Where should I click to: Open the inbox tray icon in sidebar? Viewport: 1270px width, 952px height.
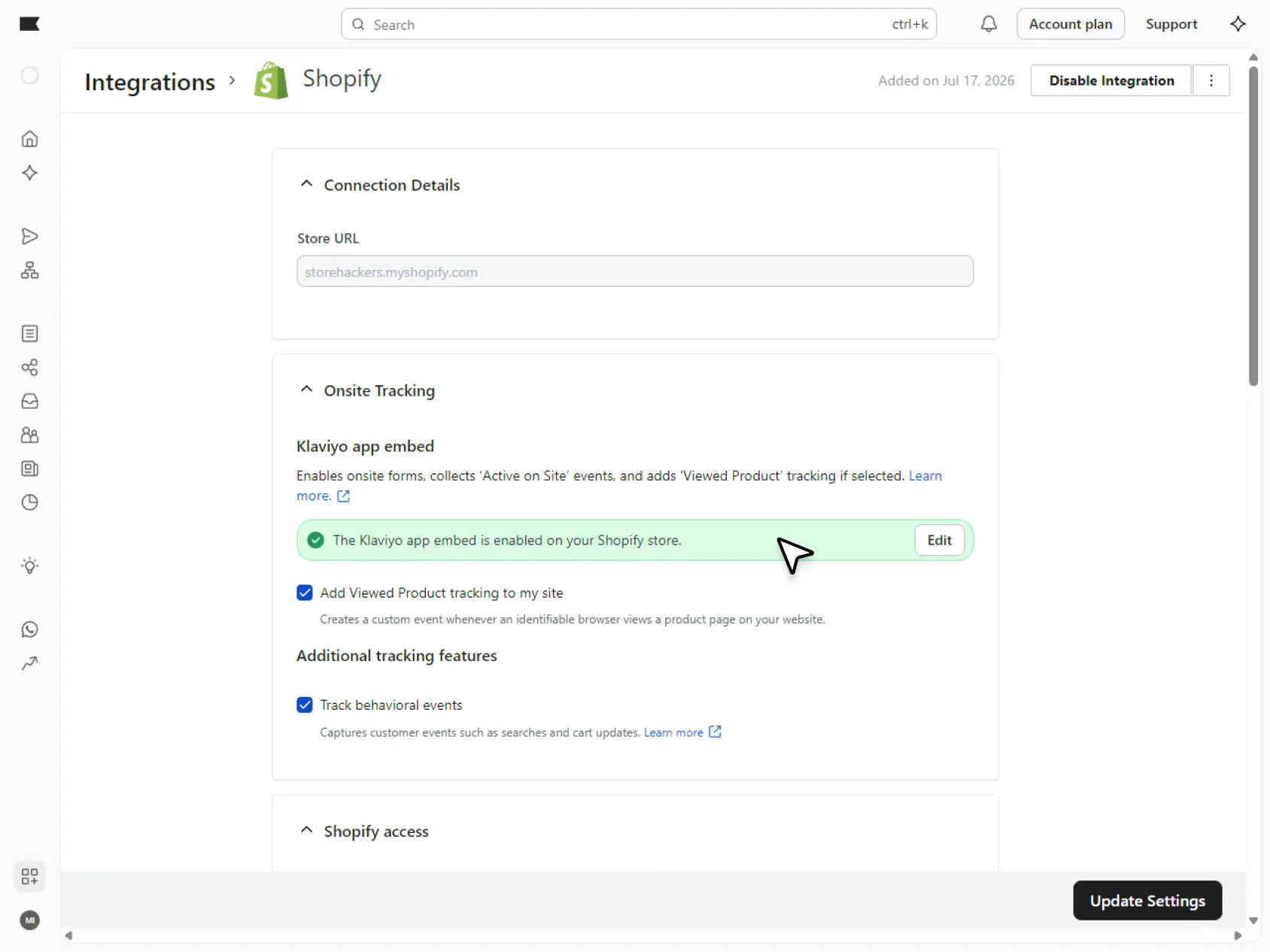[x=29, y=402]
